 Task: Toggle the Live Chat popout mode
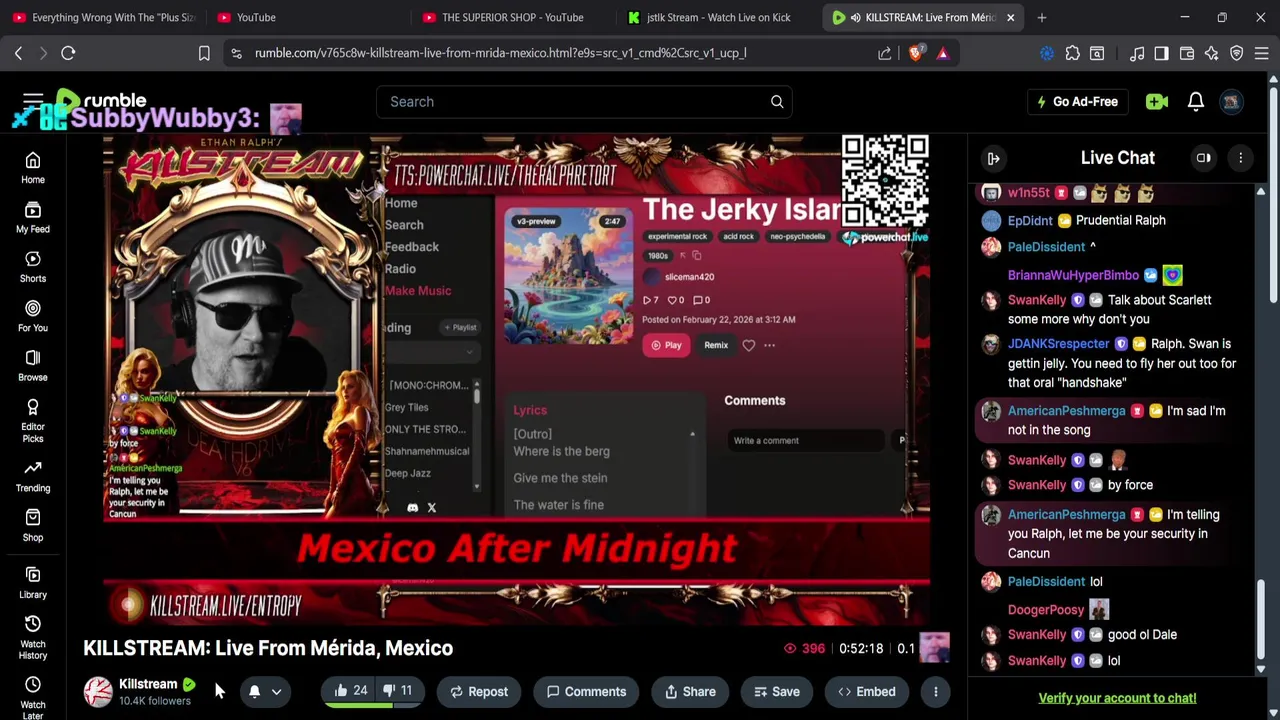1204,158
